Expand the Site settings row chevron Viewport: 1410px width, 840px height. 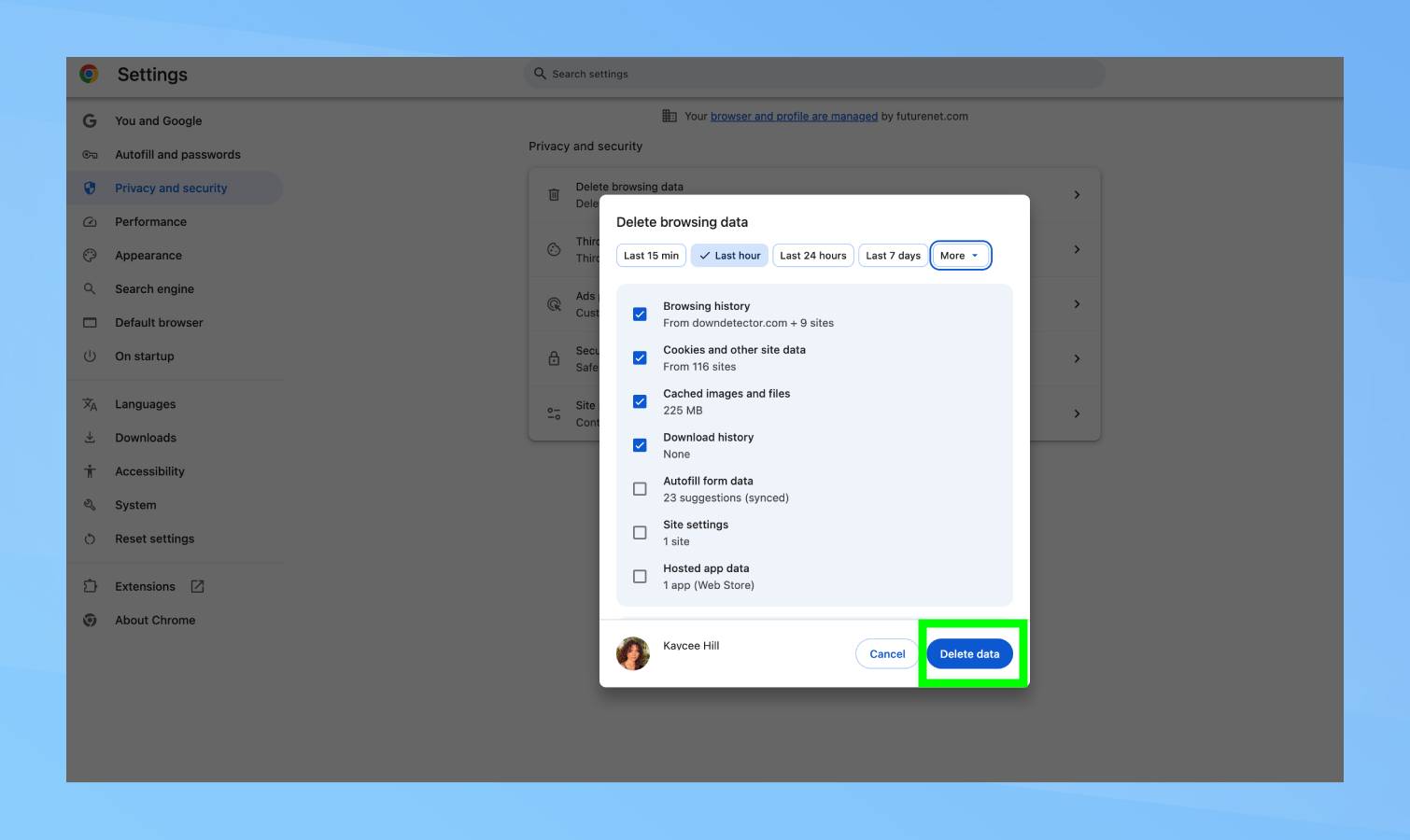pos(1077,413)
